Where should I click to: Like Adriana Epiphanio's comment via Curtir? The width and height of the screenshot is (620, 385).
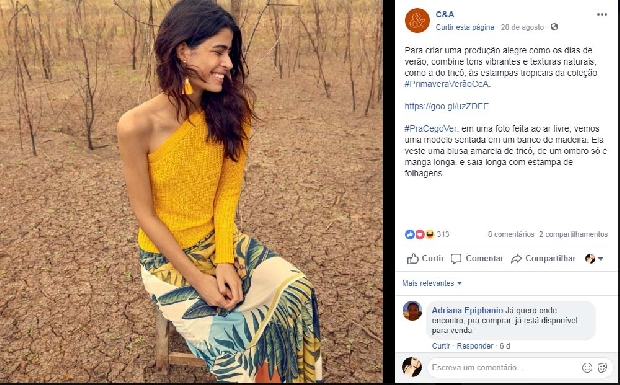click(x=441, y=346)
